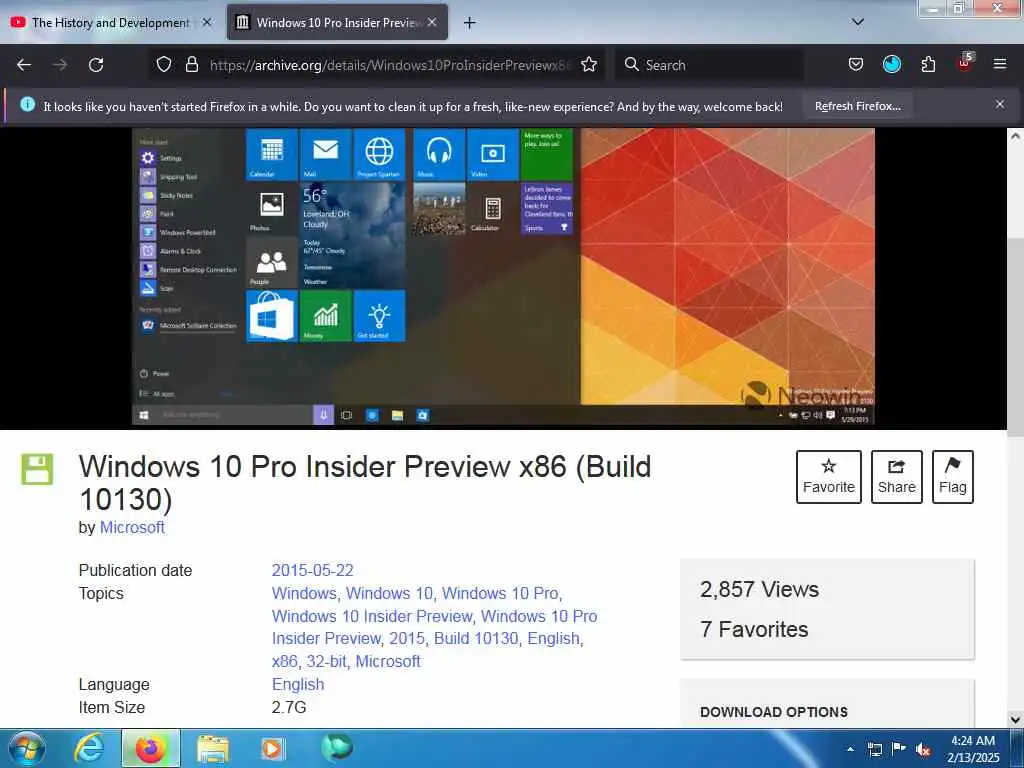Click the DOWNLOAD OPTIONS heading
This screenshot has height=768, width=1024.
773,712
